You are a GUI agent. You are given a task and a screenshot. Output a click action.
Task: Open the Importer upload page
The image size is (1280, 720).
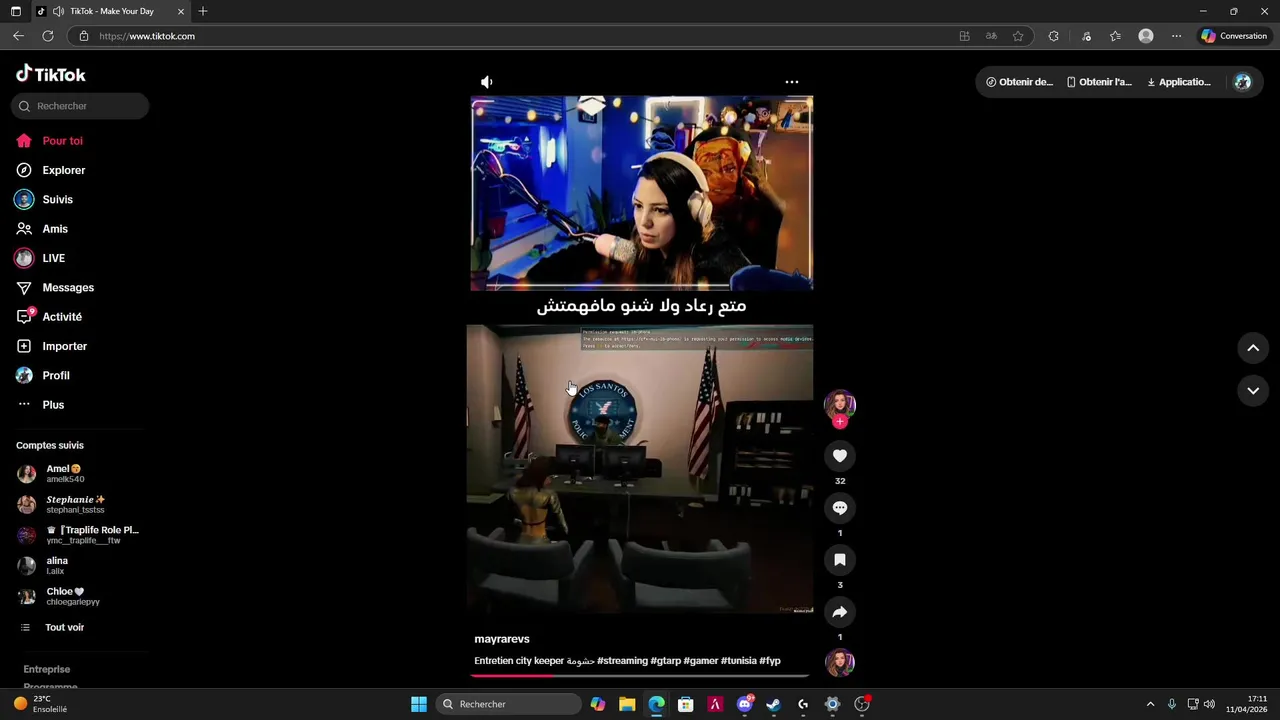coord(64,346)
